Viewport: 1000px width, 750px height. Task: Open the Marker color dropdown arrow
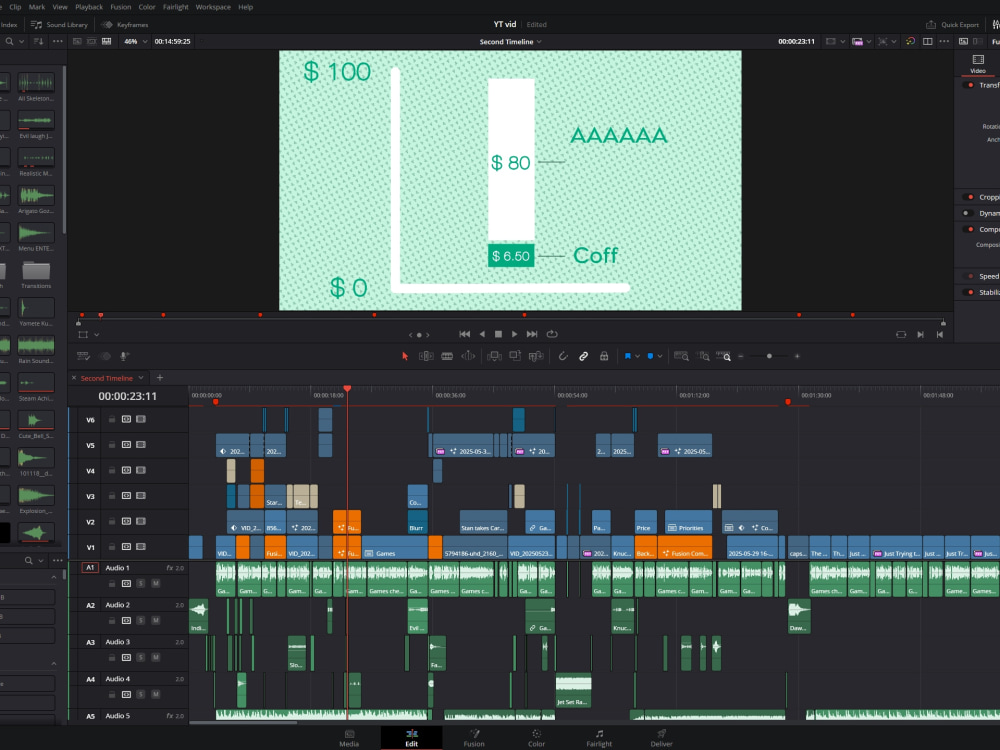(x=659, y=357)
